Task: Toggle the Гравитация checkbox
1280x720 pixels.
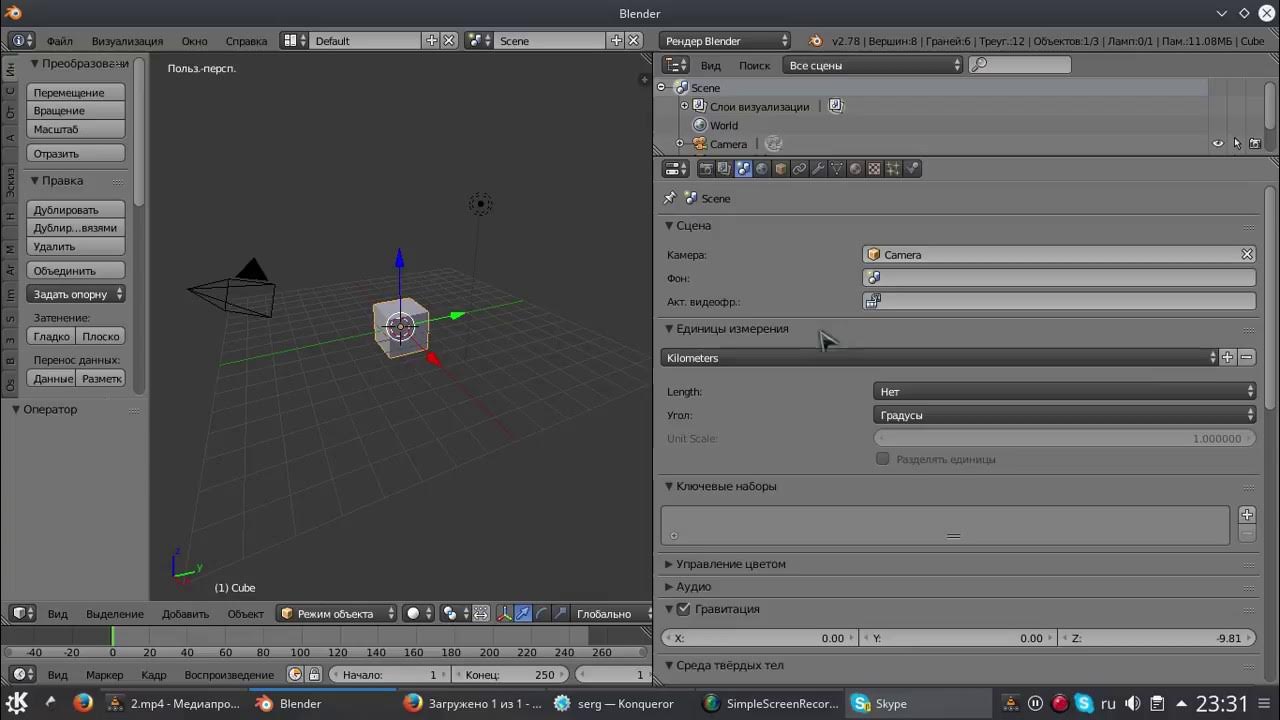Action: [x=684, y=609]
